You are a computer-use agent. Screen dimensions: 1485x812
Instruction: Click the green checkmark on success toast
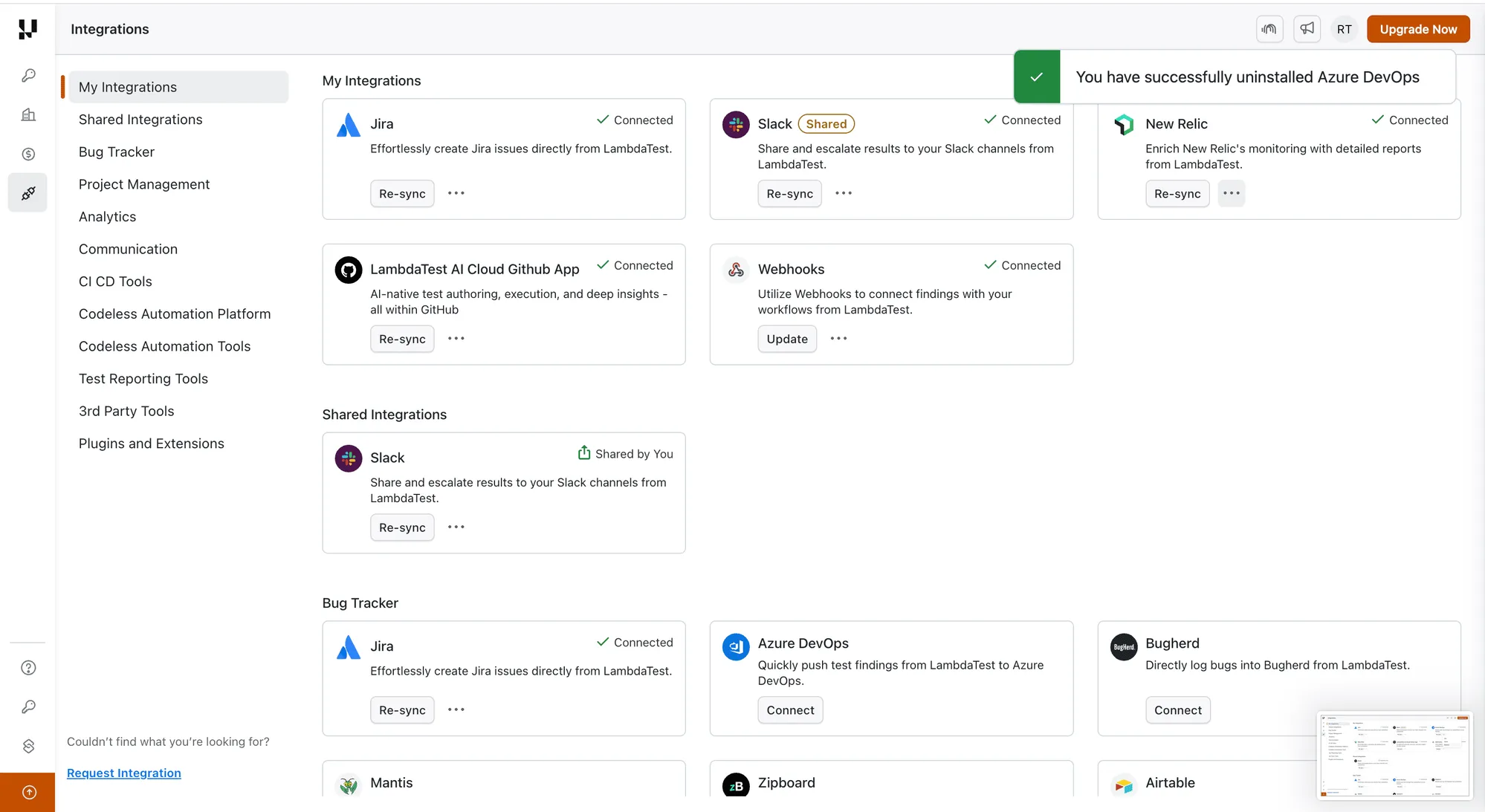1037,77
